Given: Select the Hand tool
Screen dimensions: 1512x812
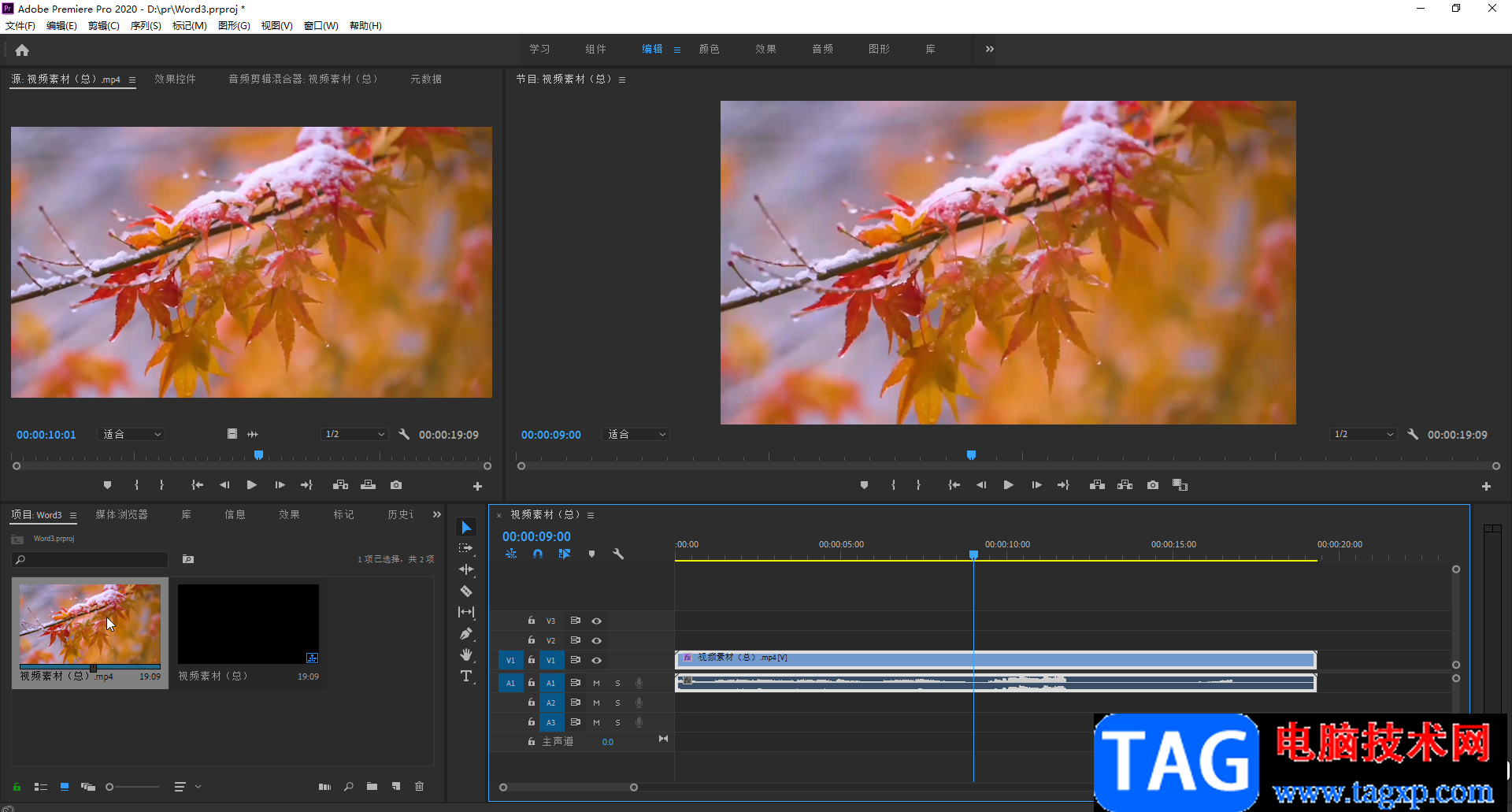Looking at the screenshot, I should tap(466, 654).
